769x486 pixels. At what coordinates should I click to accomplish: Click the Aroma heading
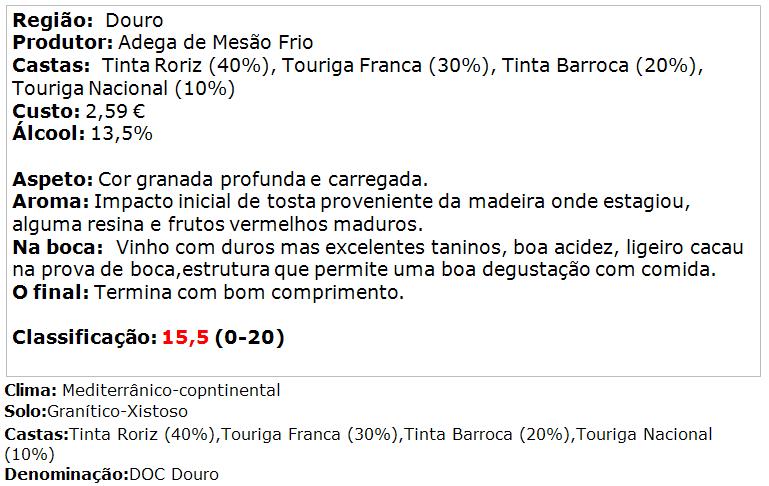[51, 202]
